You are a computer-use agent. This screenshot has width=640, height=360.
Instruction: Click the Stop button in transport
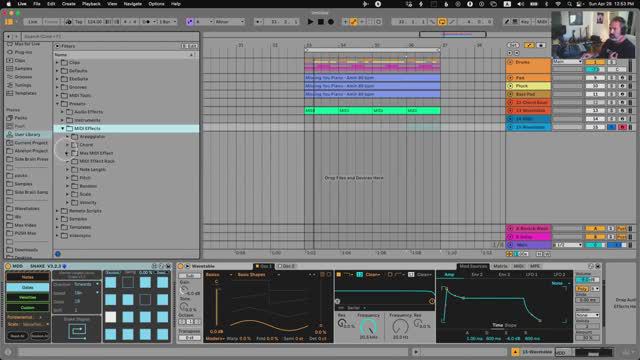[x=321, y=22]
